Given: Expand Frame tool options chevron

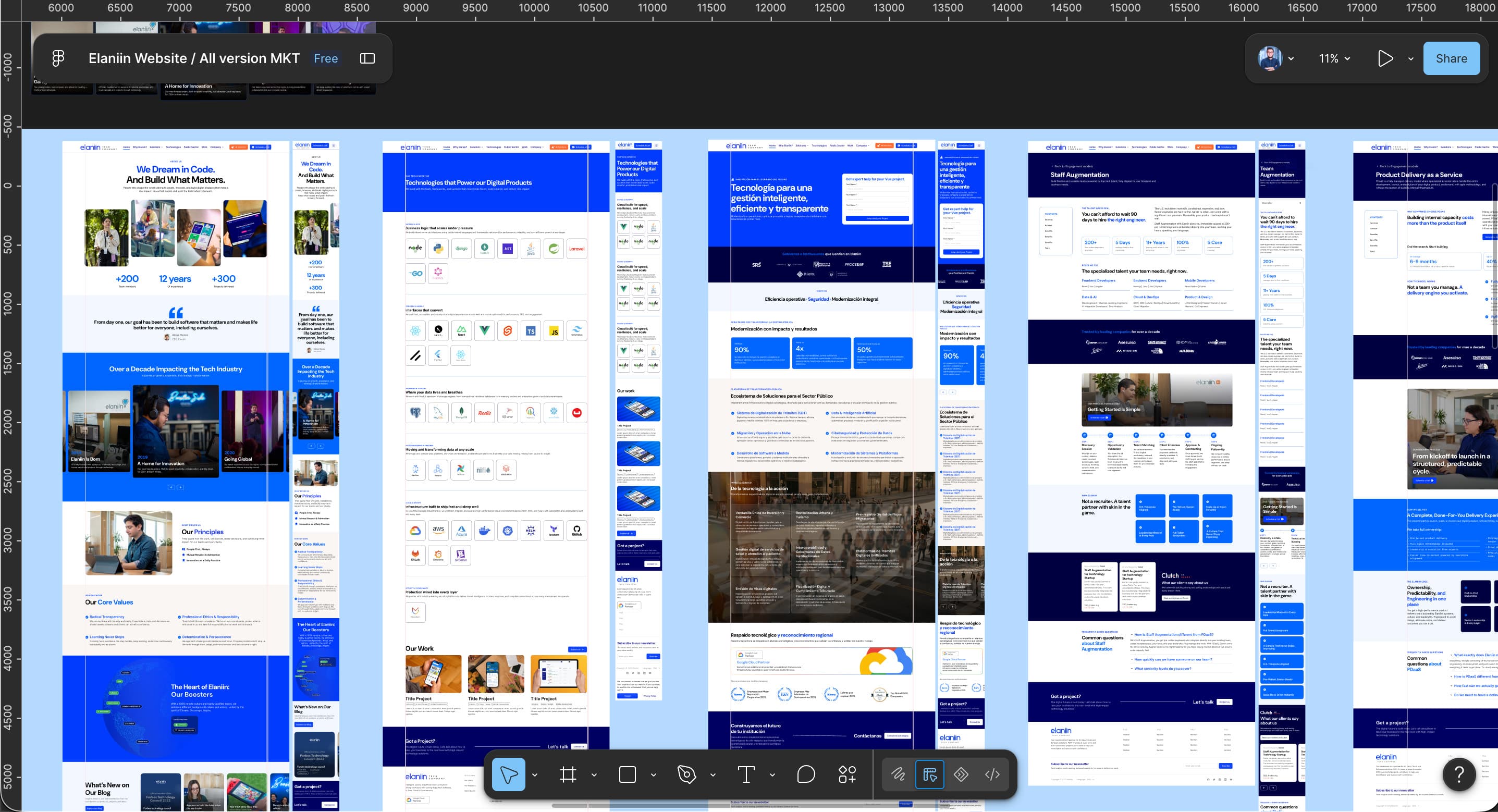Looking at the screenshot, I should 594,775.
